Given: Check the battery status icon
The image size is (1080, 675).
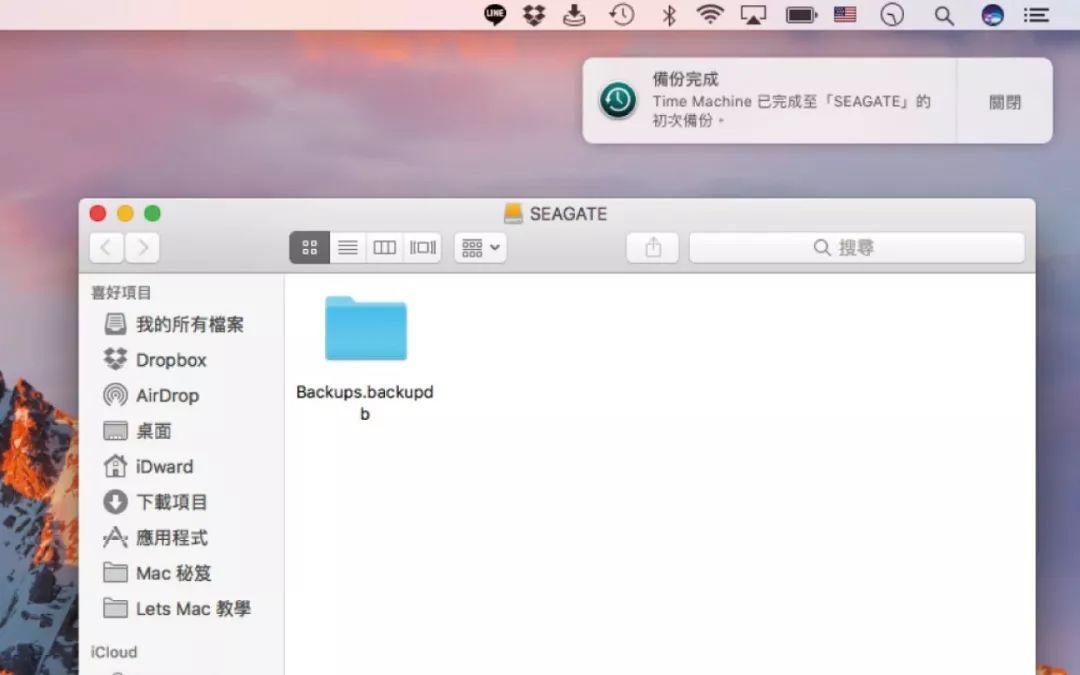Looking at the screenshot, I should click(801, 14).
